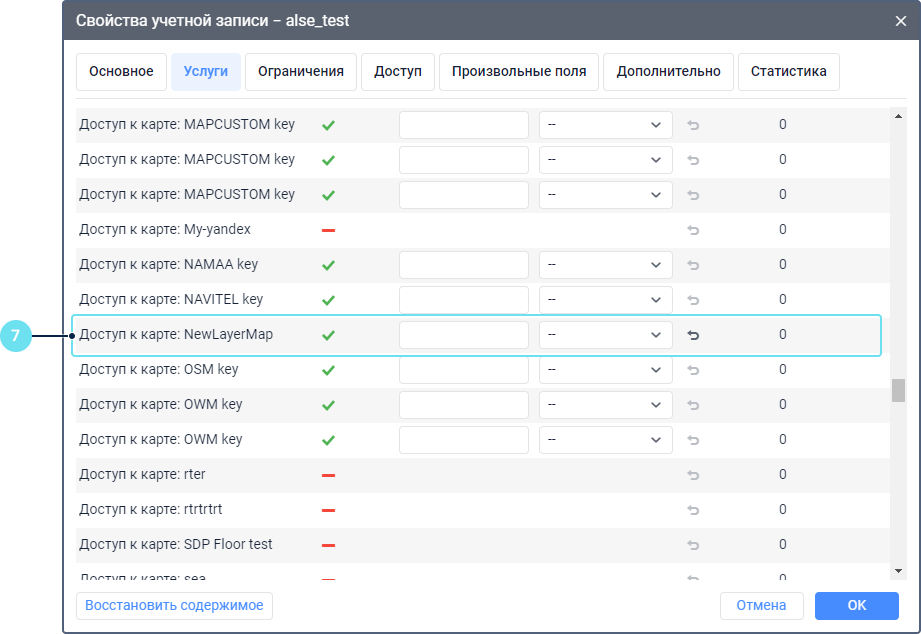Toggle green checkmark for NewLayerMap access
This screenshot has height=634, width=921.
[x=328, y=335]
